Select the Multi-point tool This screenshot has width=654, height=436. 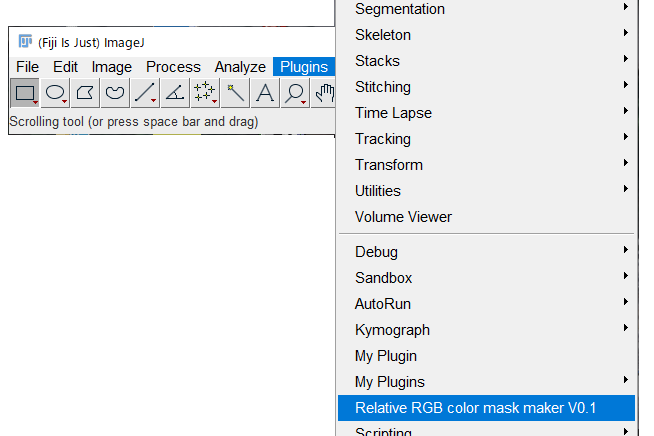205,93
